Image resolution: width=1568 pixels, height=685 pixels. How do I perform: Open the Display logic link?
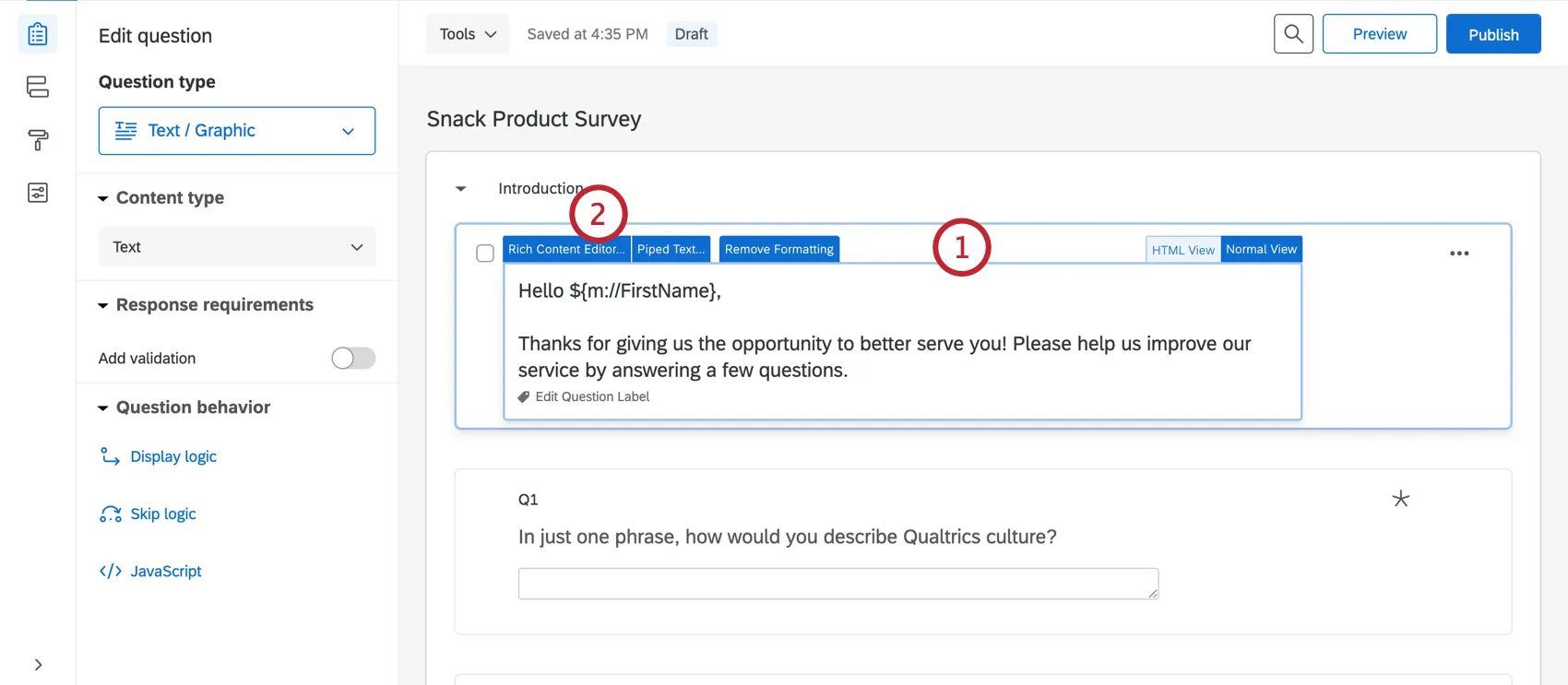click(x=173, y=456)
